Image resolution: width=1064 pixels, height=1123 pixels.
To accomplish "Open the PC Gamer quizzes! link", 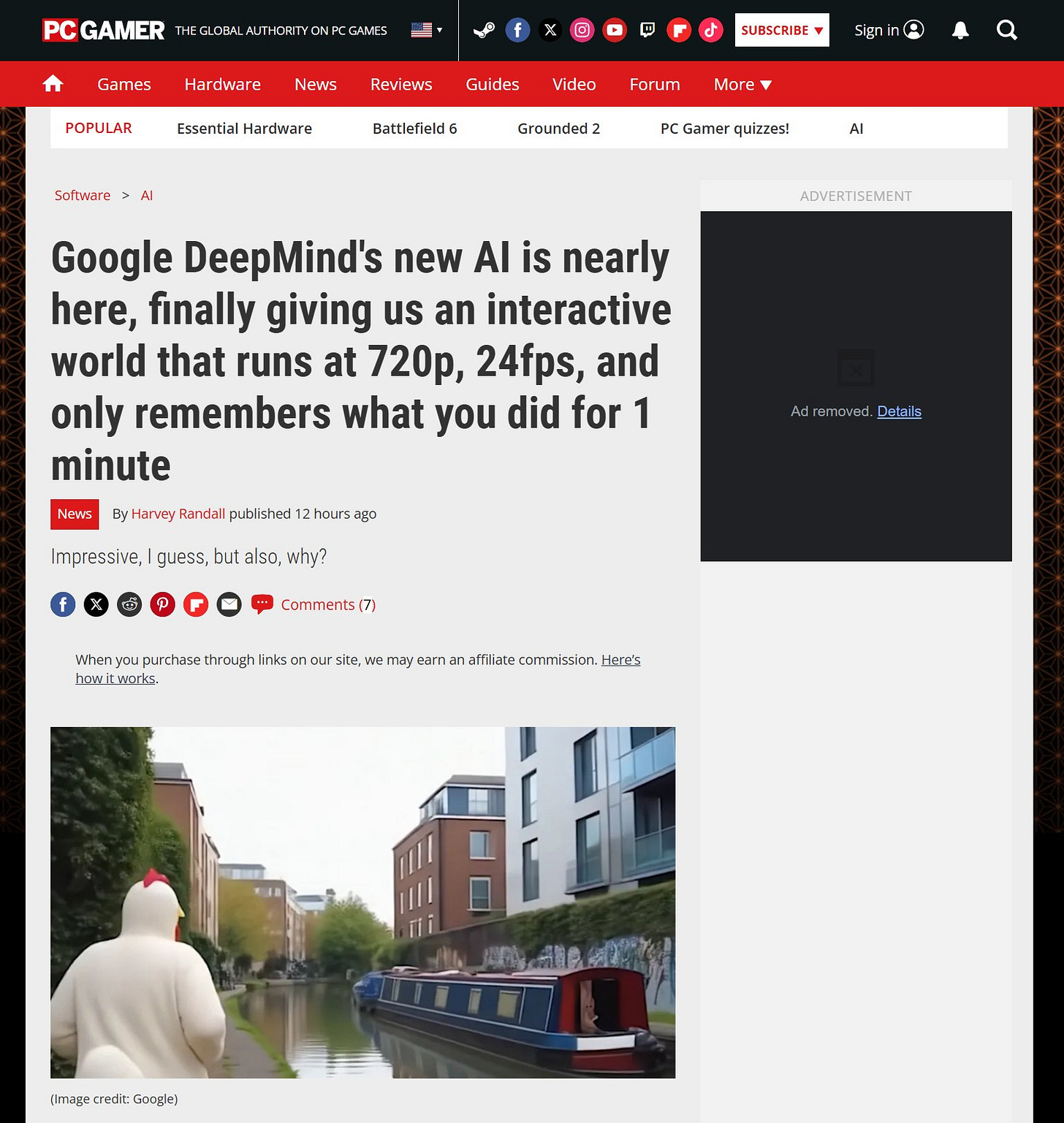I will pos(725,129).
